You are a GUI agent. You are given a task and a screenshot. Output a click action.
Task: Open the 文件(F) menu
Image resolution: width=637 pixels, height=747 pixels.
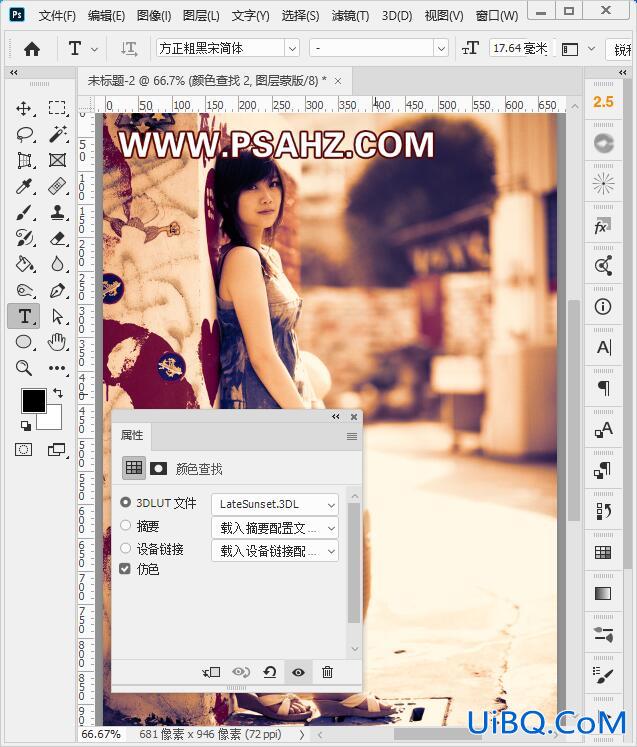(x=57, y=16)
